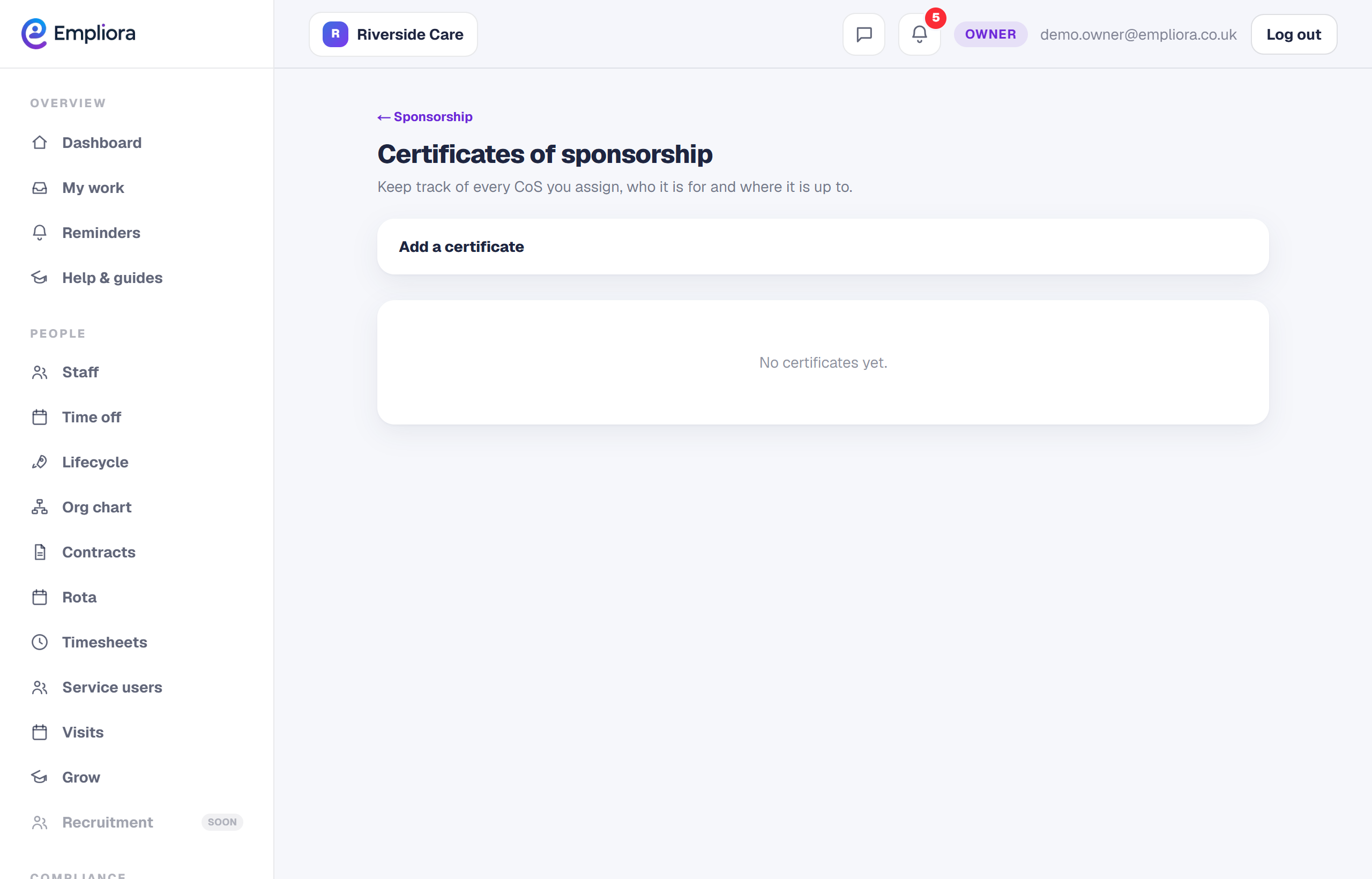Click the Contracts document icon
The image size is (1372, 879).
click(x=39, y=552)
